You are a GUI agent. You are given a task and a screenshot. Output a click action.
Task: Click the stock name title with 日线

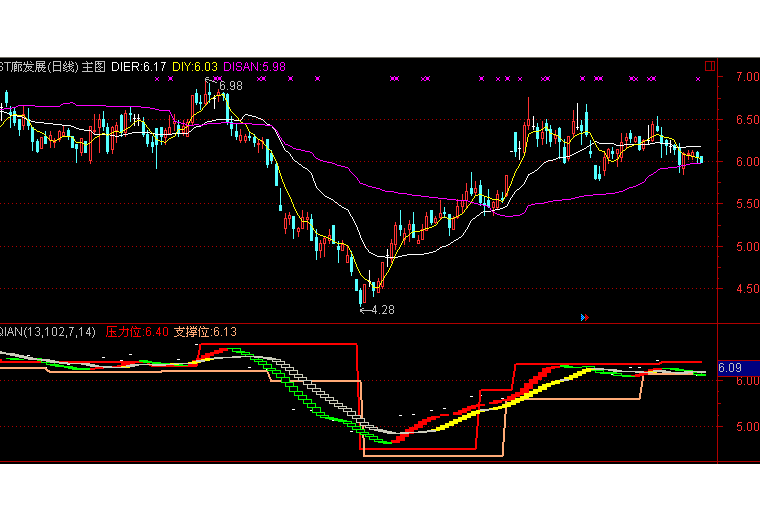coord(38,67)
